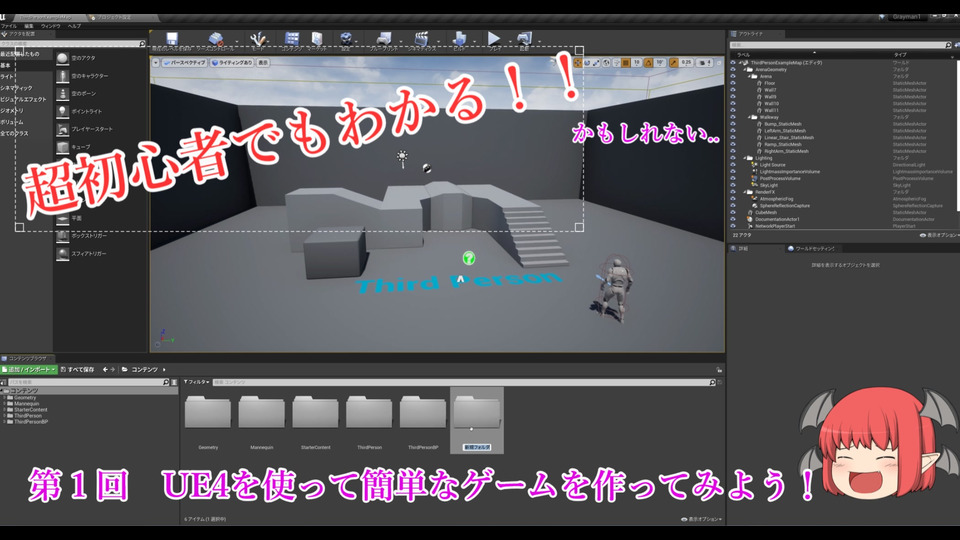Open the Help menu
This screenshot has width=960, height=540.
tap(74, 26)
